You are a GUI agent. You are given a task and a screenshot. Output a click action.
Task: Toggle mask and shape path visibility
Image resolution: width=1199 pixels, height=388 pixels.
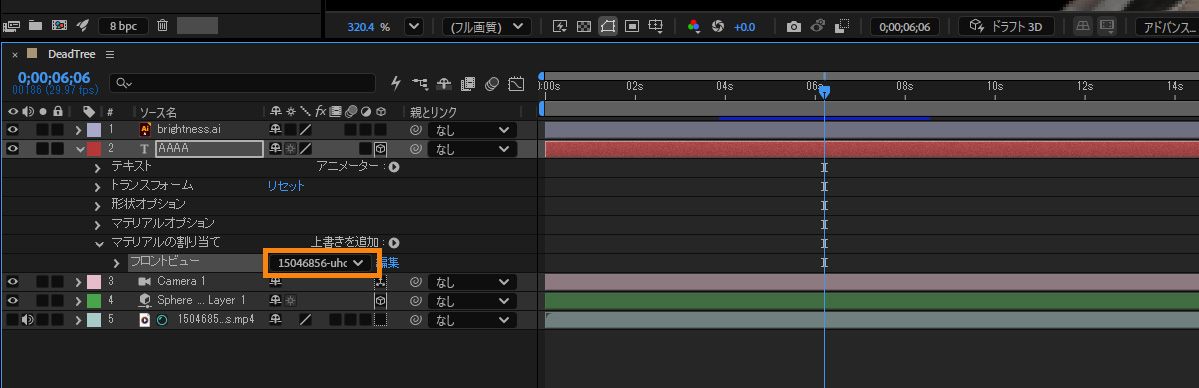point(608,26)
